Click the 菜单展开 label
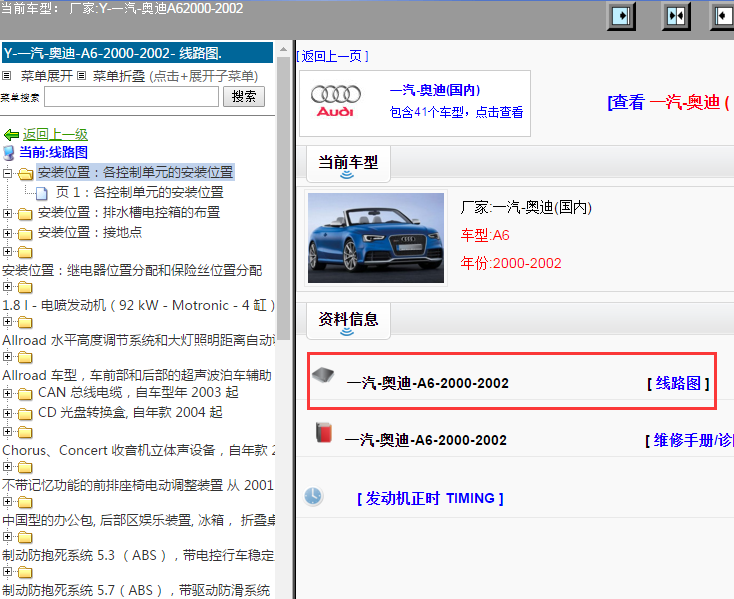 (x=47, y=76)
